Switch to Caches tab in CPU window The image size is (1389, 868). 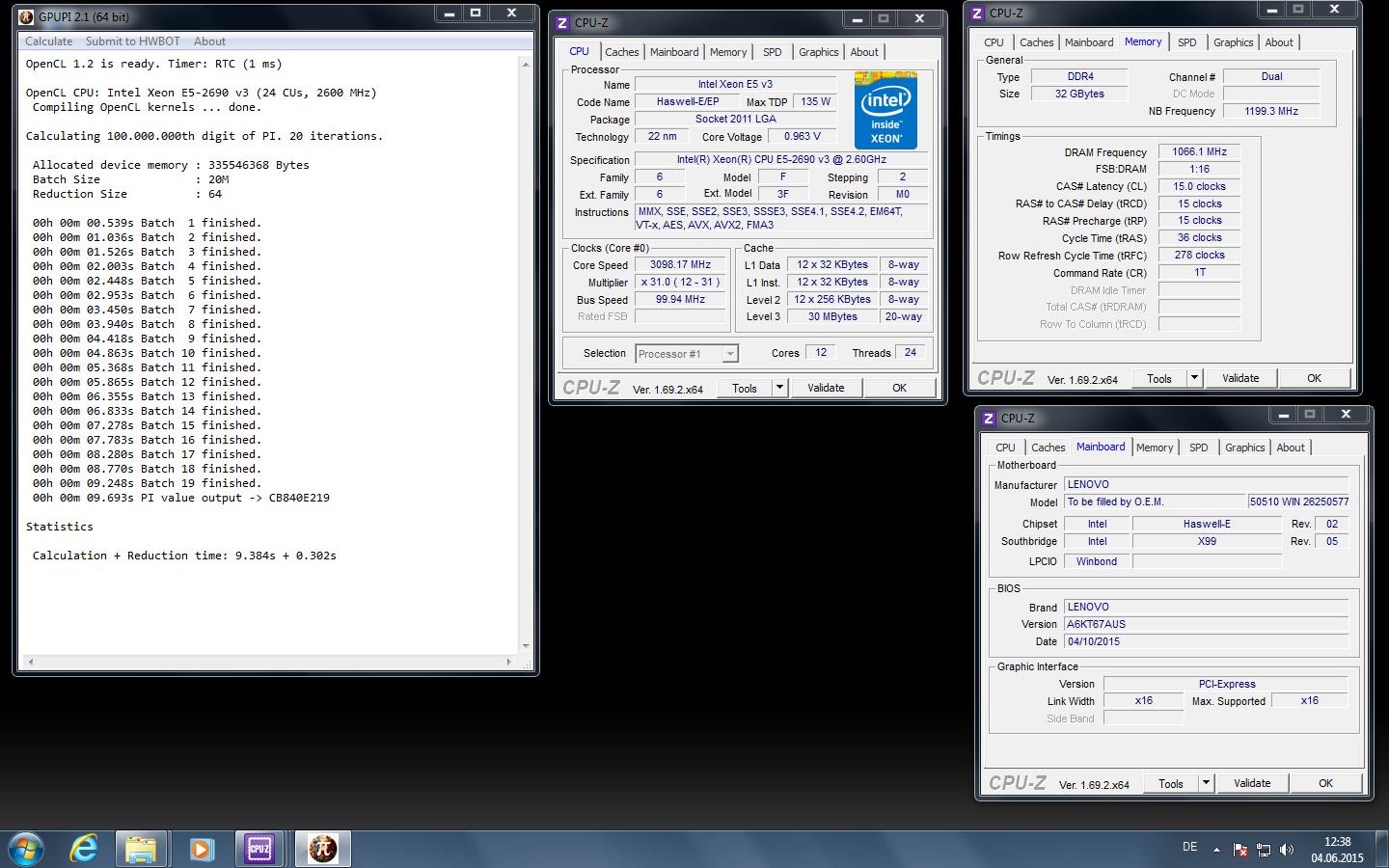coord(622,52)
